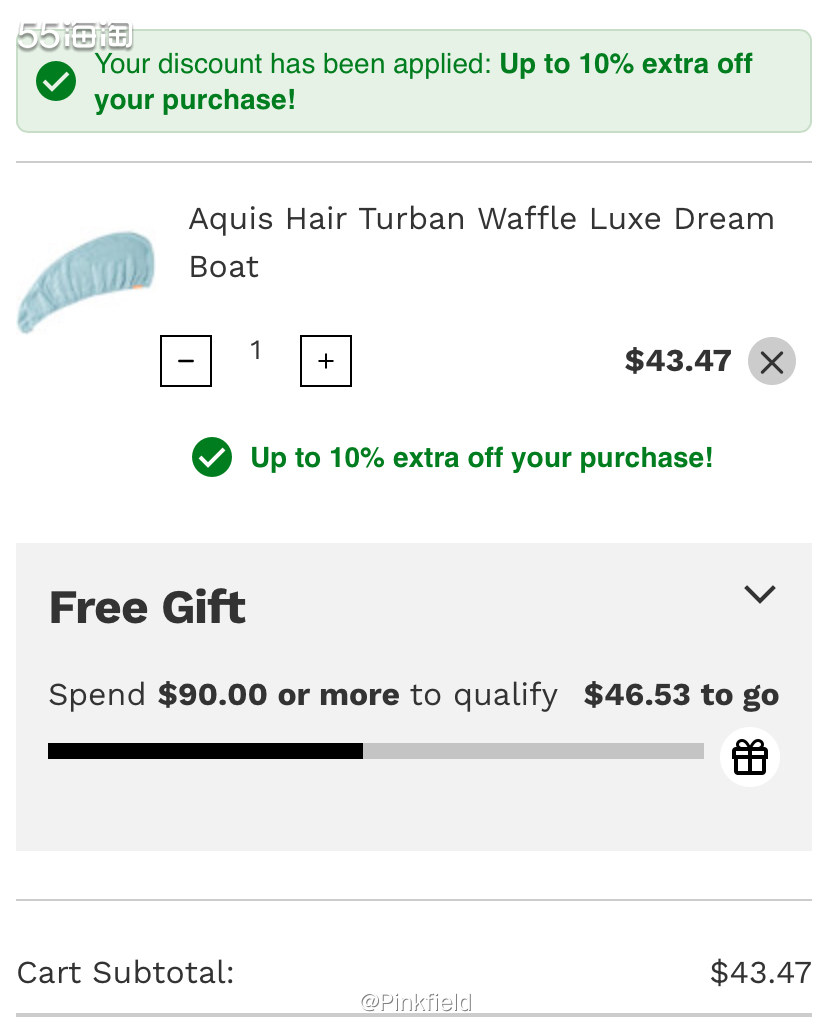Open Aquis Hair Turban Waffle Luxe product link
828x1036 pixels.
point(481,242)
